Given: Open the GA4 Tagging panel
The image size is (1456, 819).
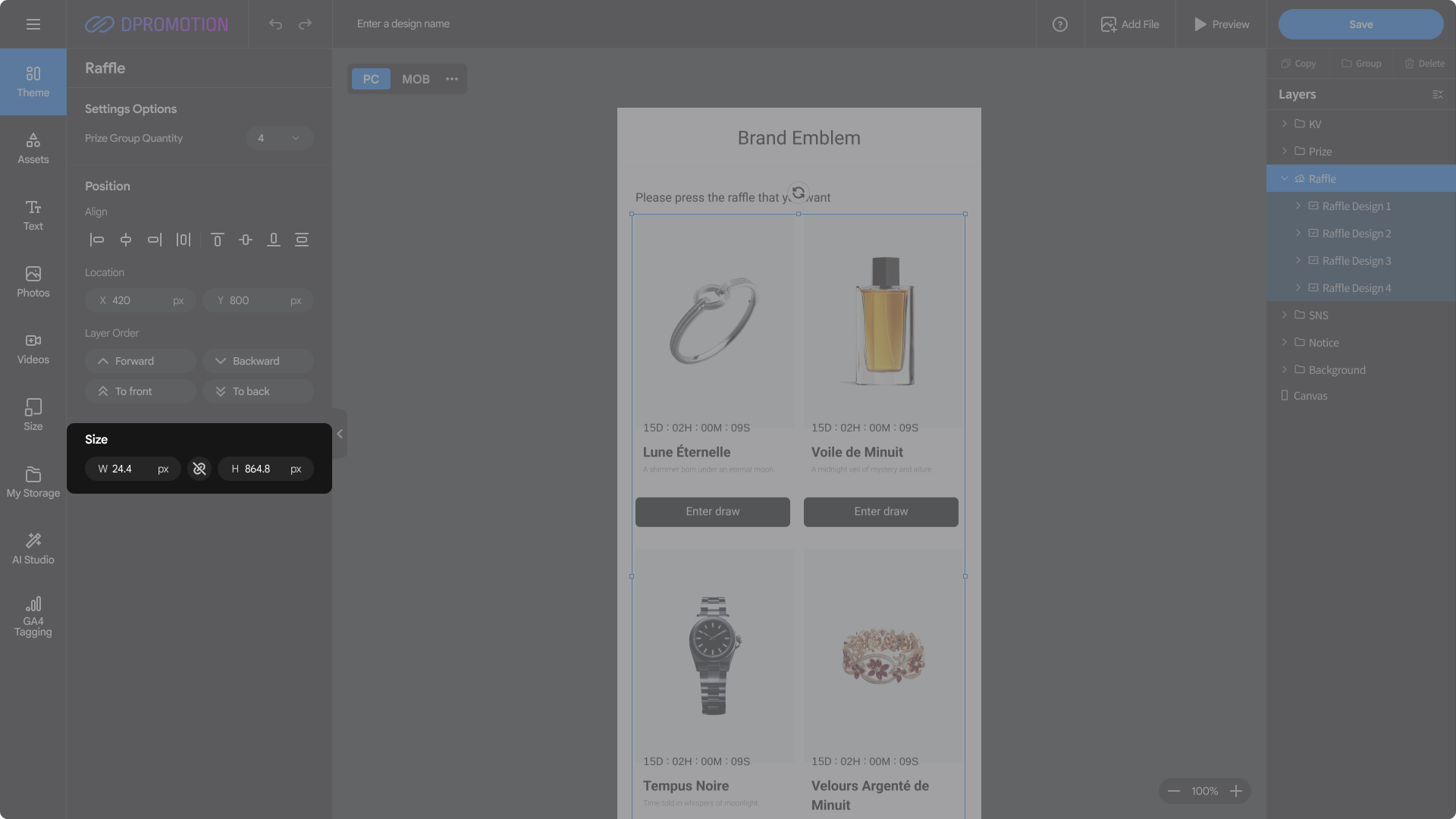Looking at the screenshot, I should [x=33, y=616].
